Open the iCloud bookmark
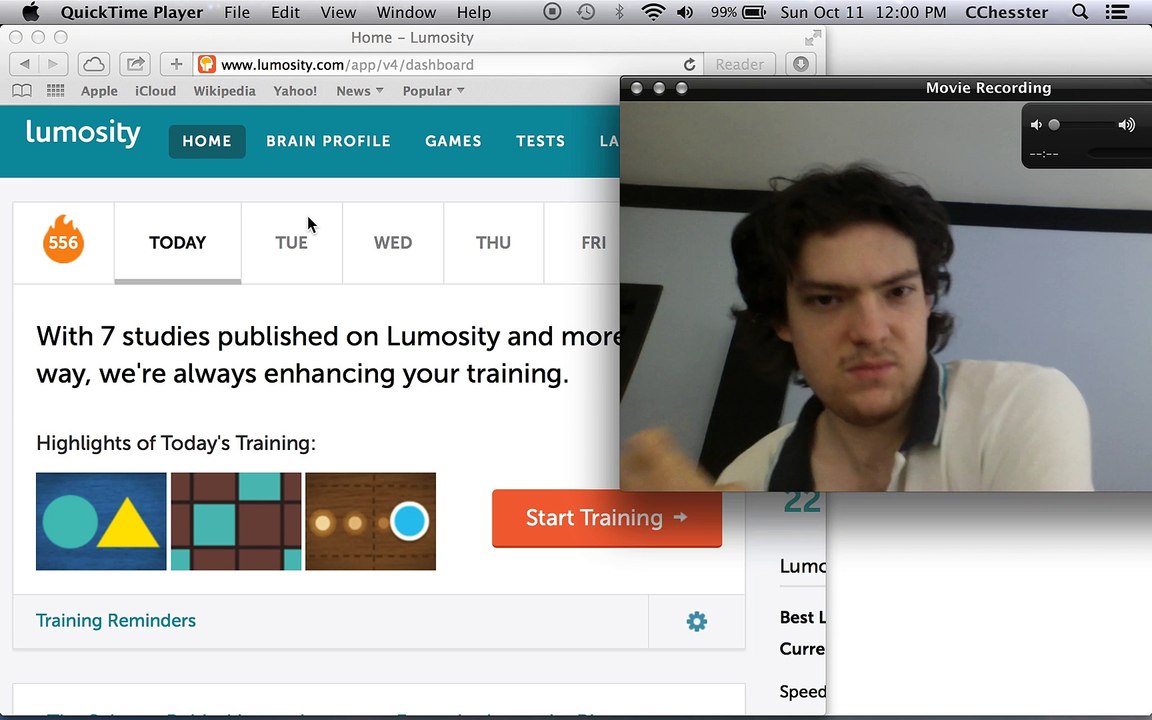The height and width of the screenshot is (720, 1152). [x=155, y=91]
